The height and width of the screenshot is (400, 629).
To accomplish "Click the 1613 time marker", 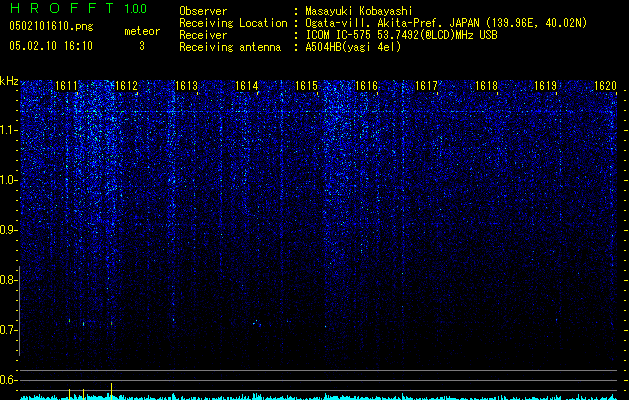I will click(187, 86).
